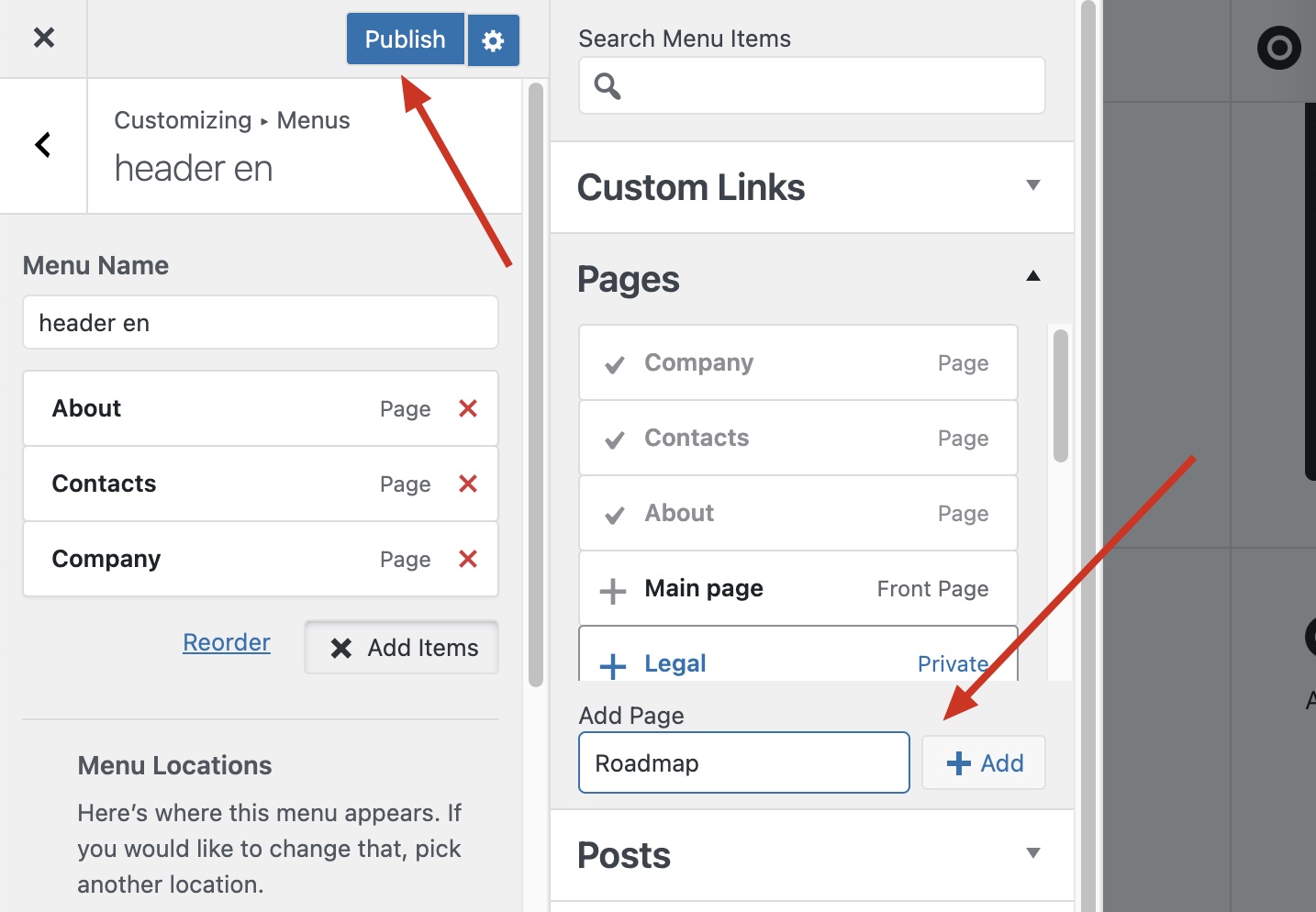Remove About item with red X
1316x912 pixels.
click(x=467, y=408)
